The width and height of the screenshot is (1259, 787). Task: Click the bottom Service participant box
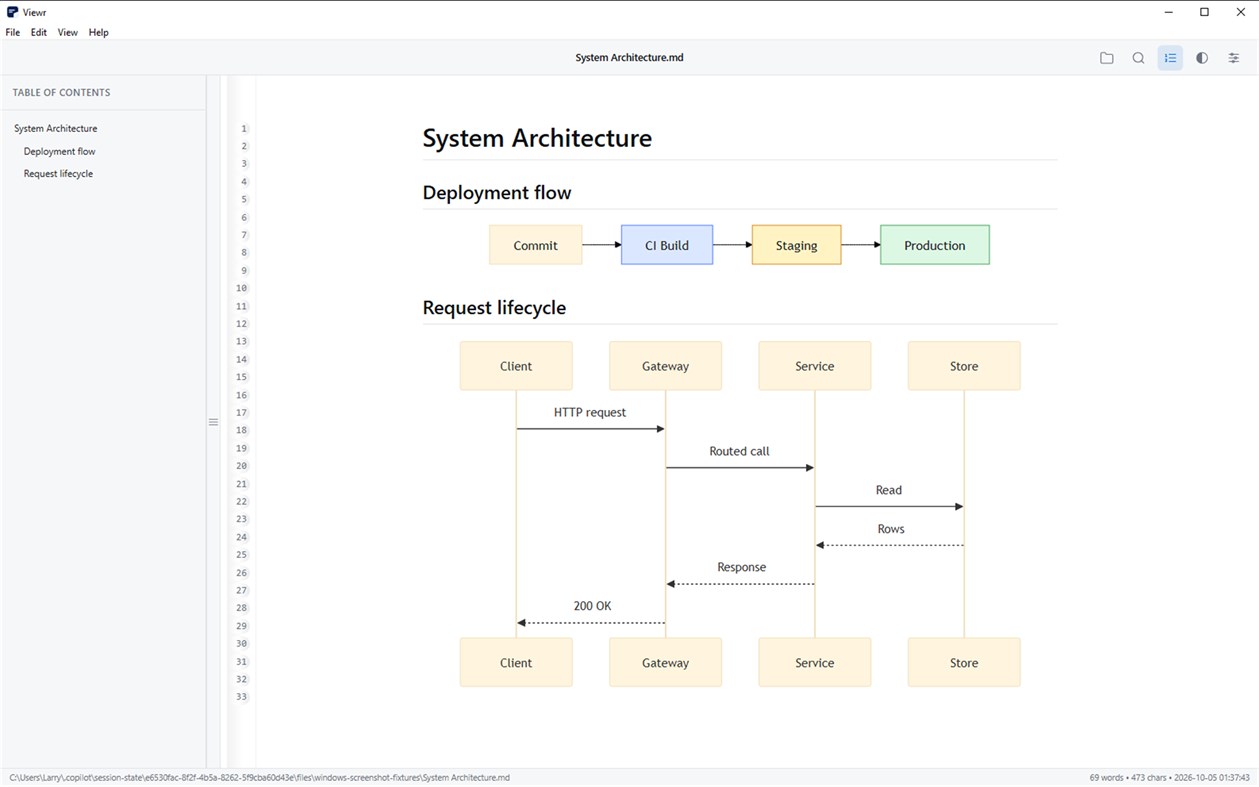click(815, 663)
